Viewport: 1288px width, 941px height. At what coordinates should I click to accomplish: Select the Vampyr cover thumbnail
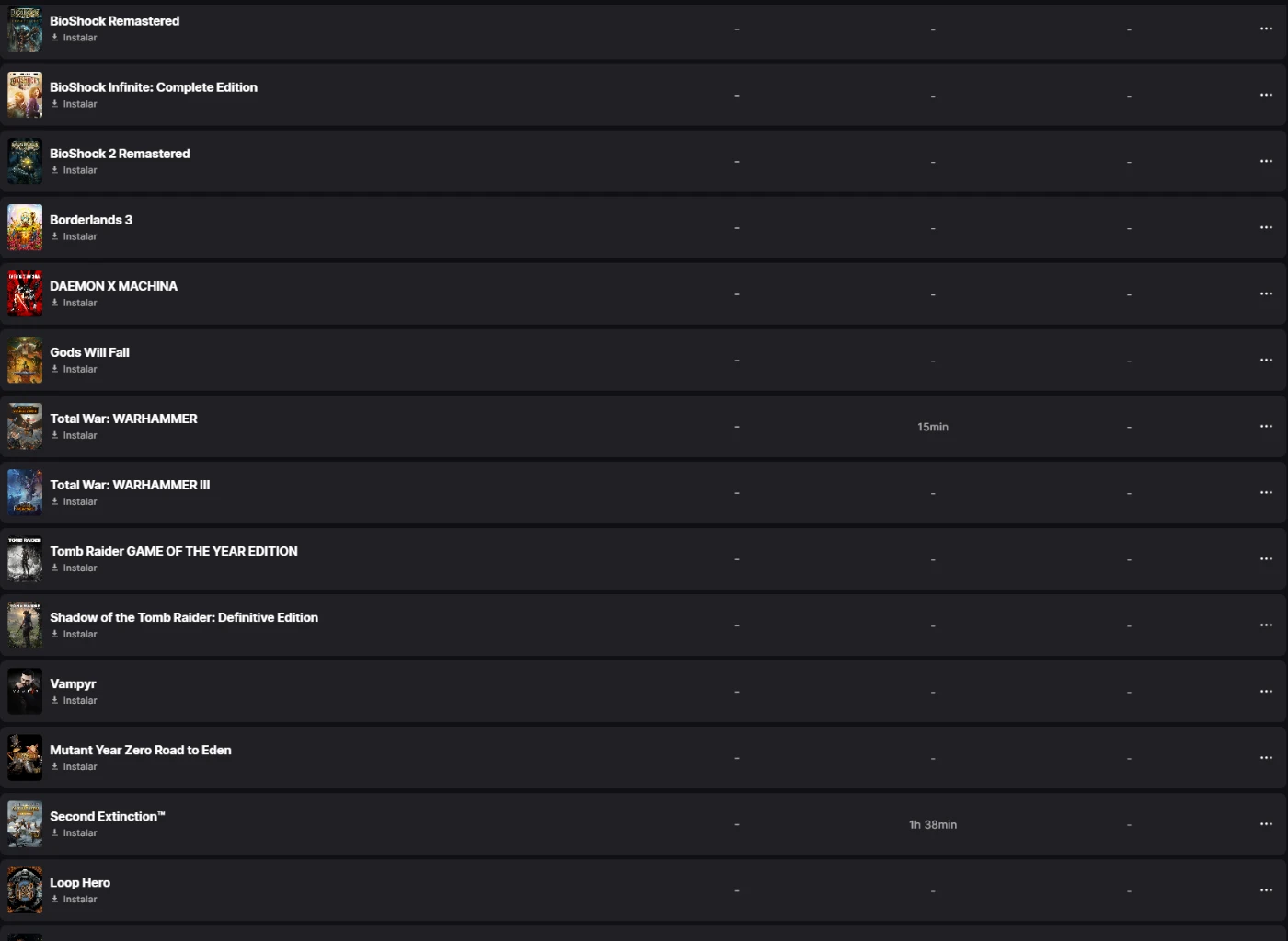(x=25, y=691)
